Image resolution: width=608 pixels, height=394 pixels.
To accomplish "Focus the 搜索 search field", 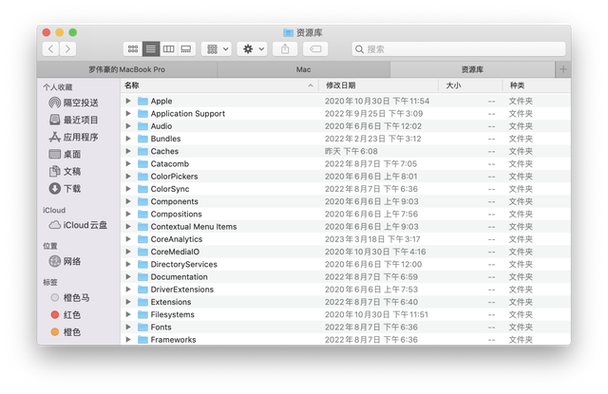I will (x=459, y=49).
